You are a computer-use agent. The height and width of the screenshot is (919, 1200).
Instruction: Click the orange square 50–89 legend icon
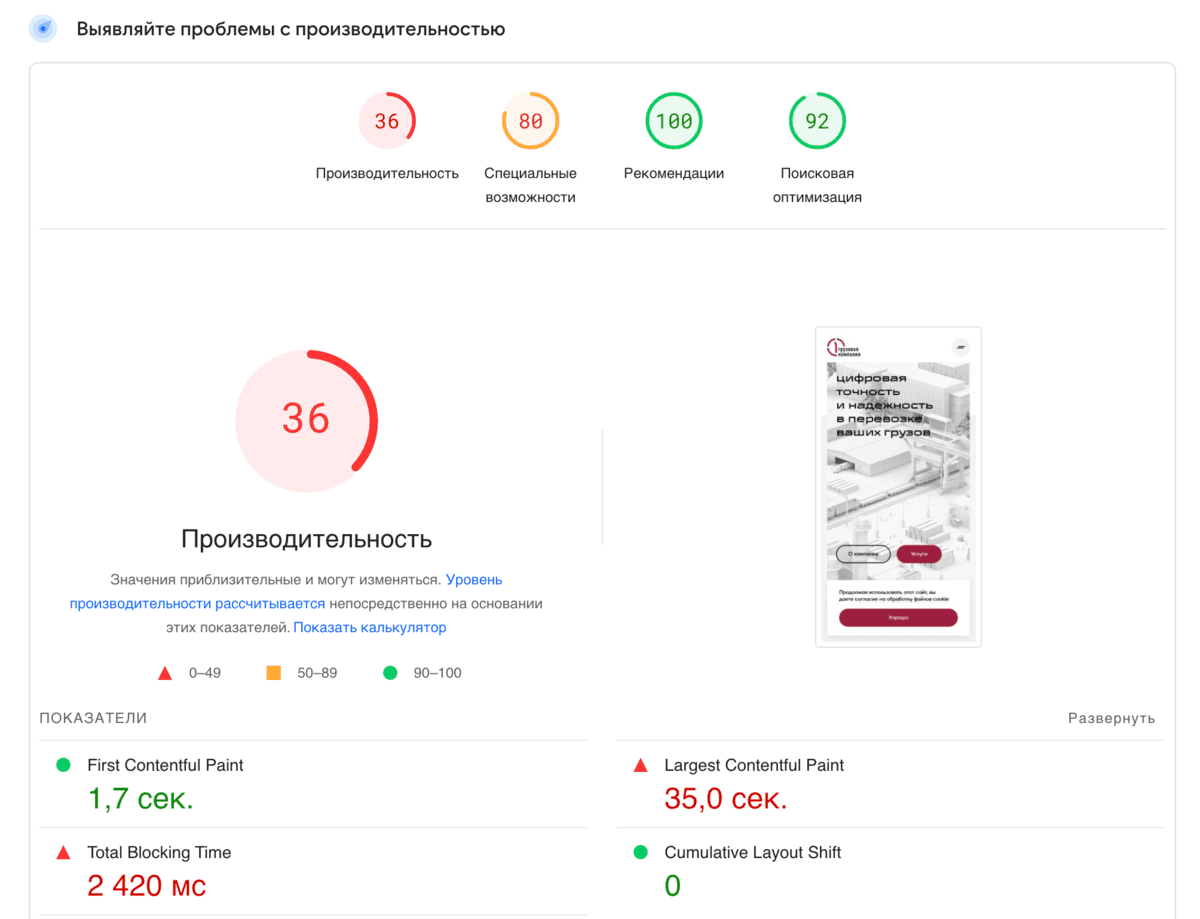click(x=273, y=673)
